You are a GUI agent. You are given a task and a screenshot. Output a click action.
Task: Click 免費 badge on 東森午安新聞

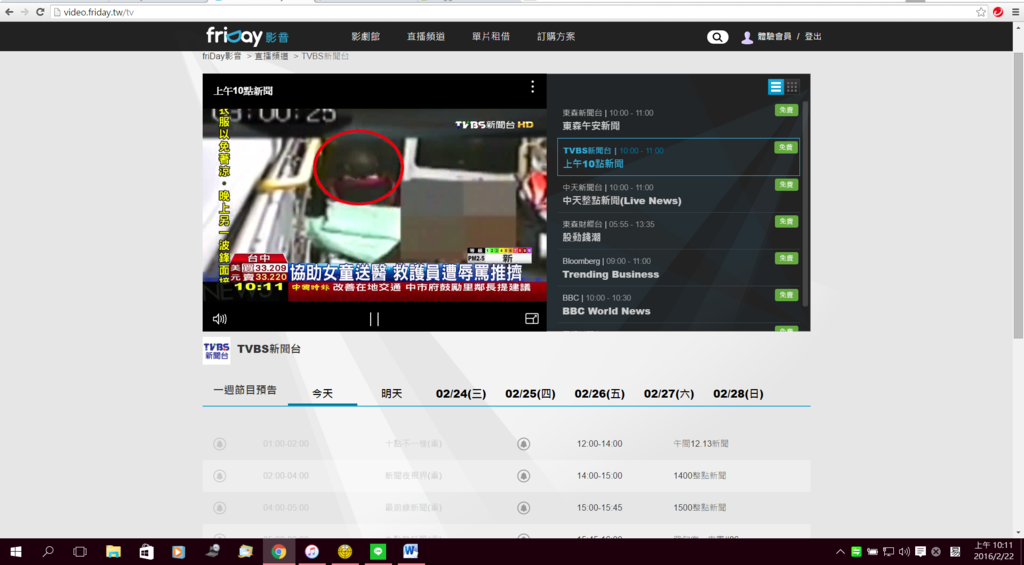[x=786, y=110]
